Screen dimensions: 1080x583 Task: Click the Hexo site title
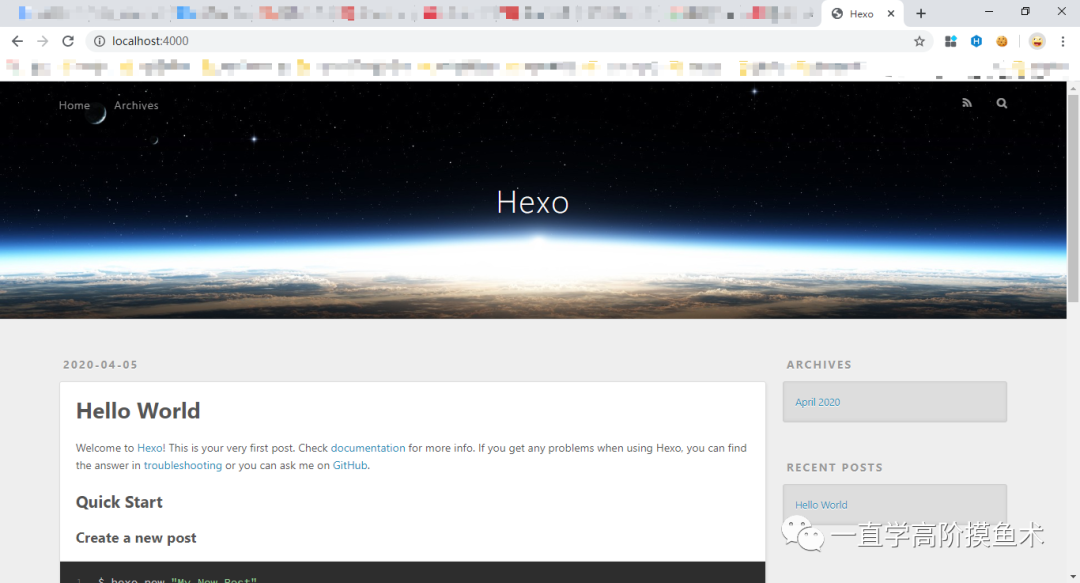[x=533, y=203]
